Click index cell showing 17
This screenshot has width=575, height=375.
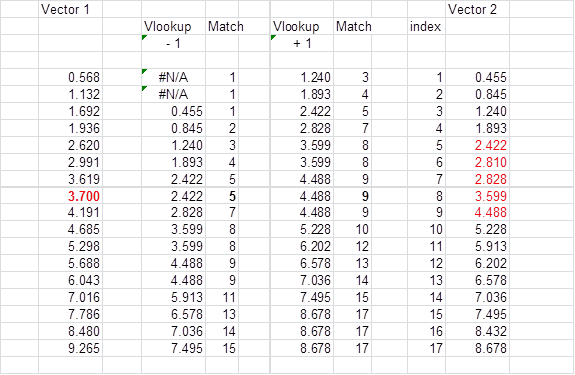[426, 348]
